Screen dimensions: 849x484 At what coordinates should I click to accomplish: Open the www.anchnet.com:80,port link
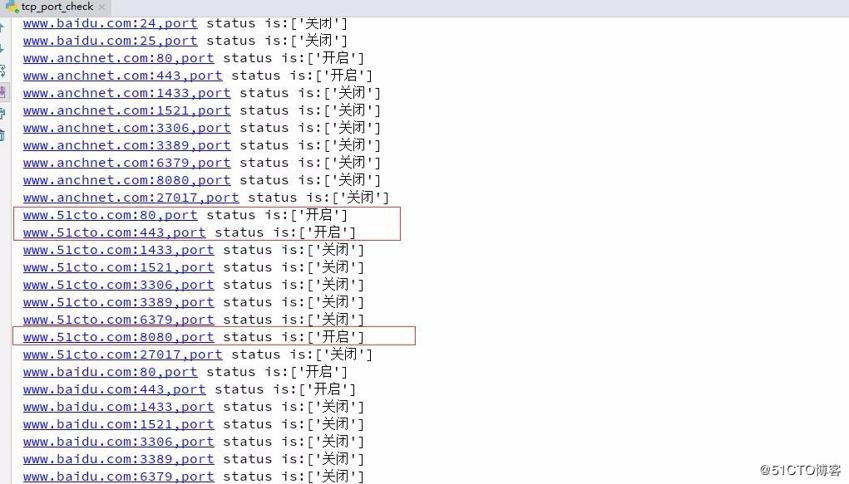tap(118, 58)
